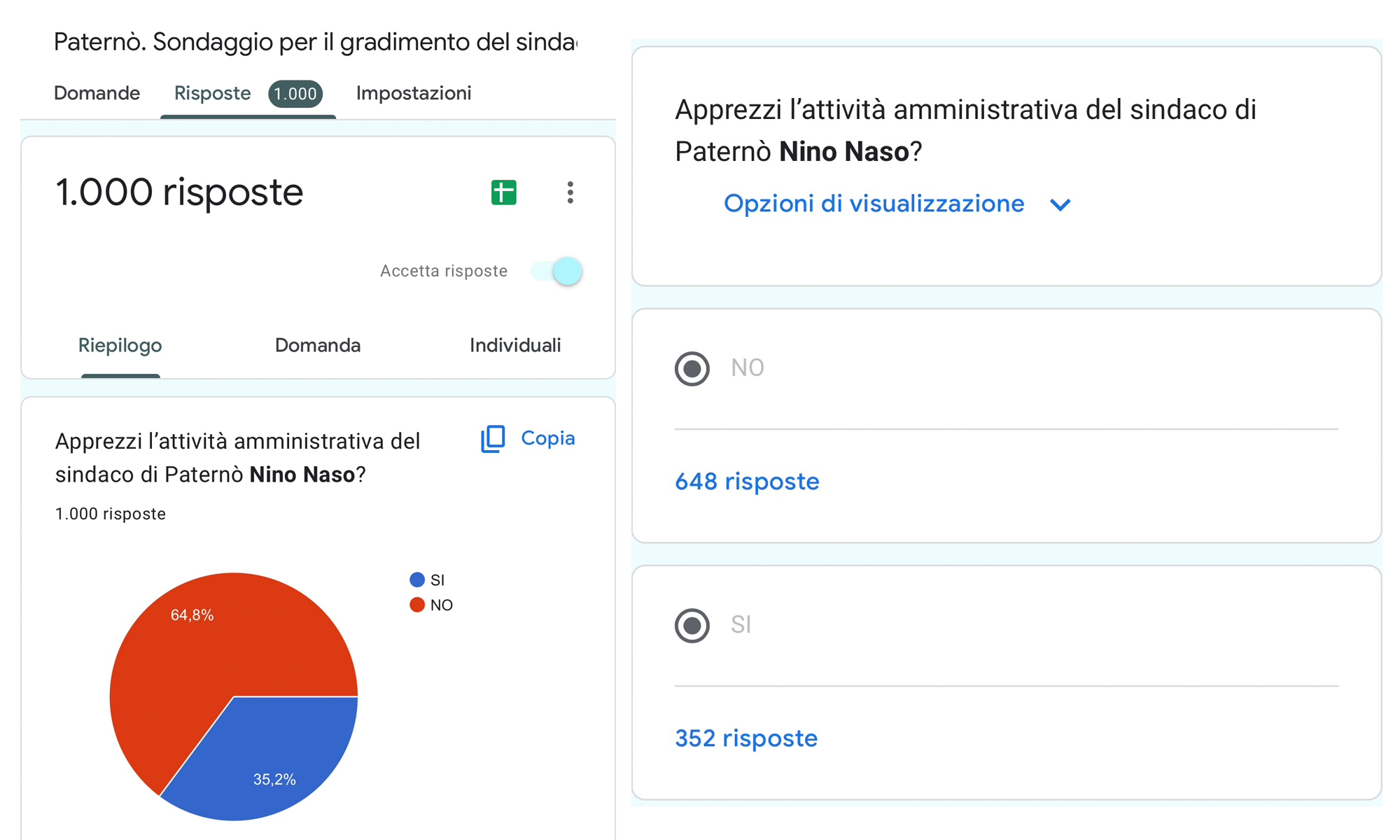Click the 'Accetta risposte' label
1400x840 pixels.
444,271
